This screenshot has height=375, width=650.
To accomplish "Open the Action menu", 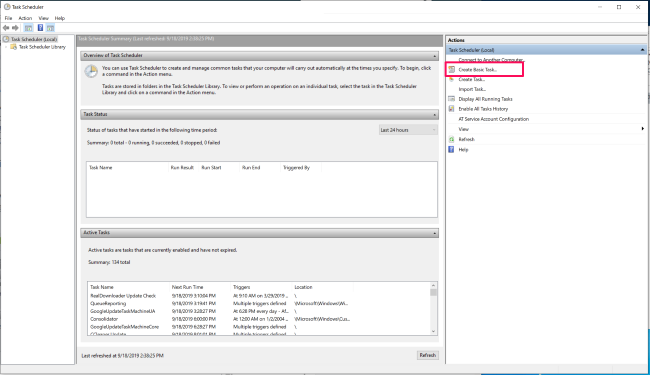I will point(25,18).
